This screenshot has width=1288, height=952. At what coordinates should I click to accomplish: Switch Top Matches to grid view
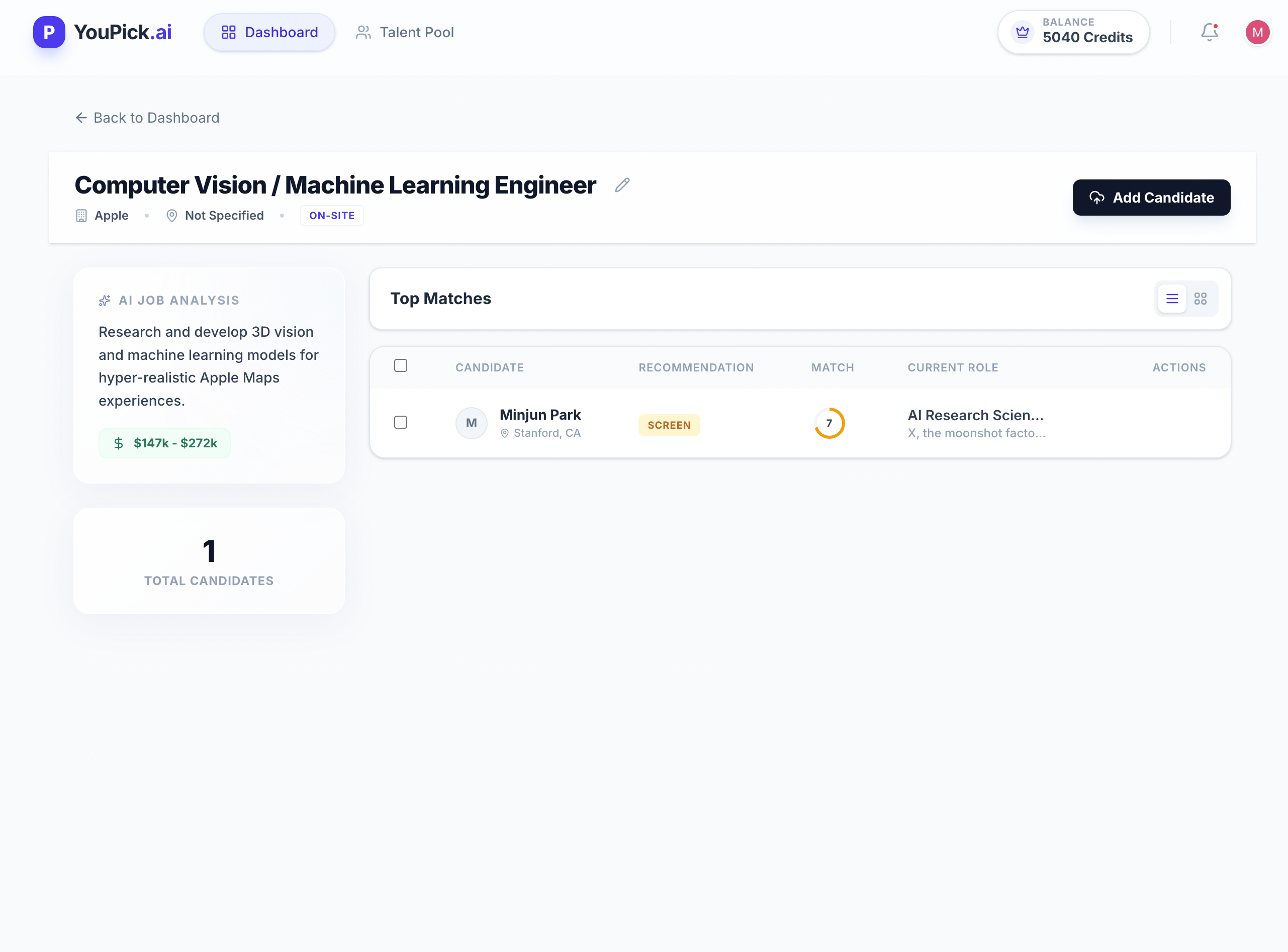[x=1202, y=299]
